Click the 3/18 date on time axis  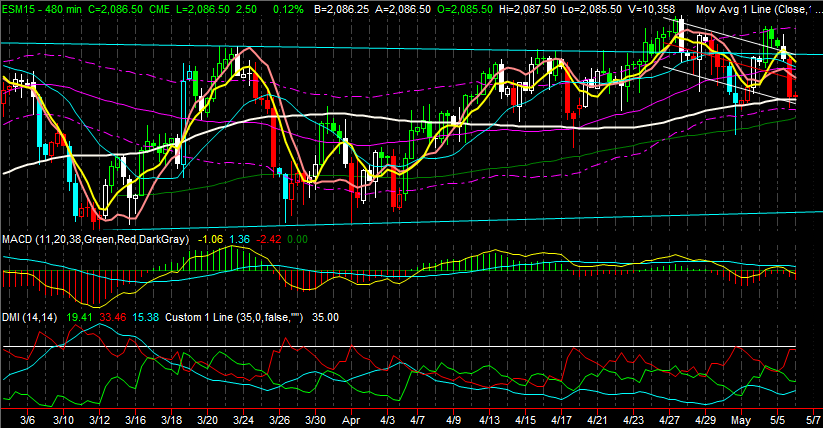coord(172,420)
